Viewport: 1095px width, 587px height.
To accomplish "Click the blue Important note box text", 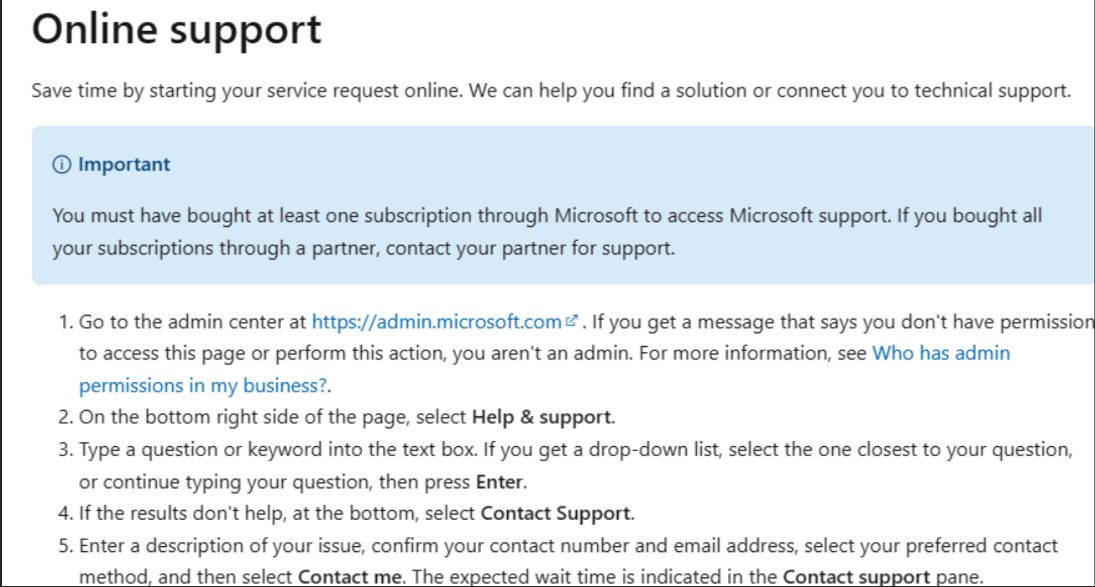I will [x=547, y=232].
